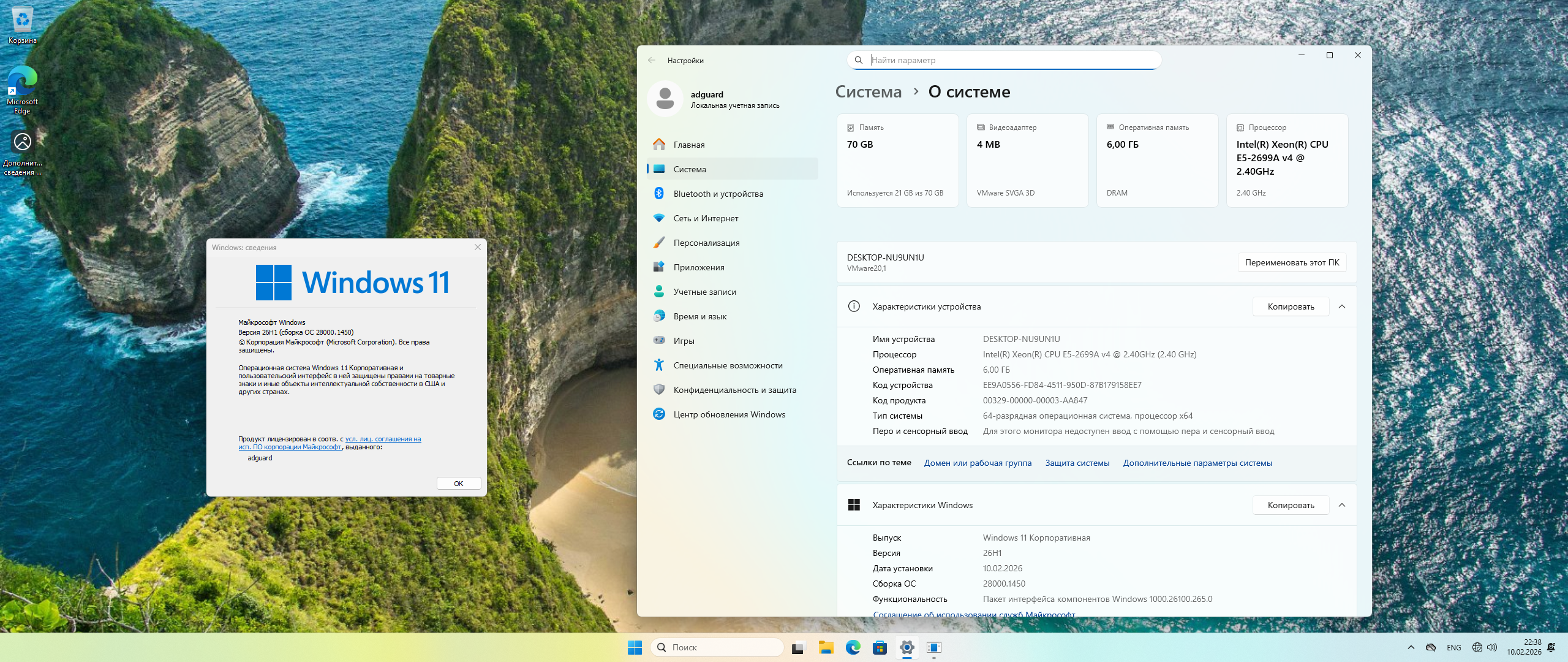Select Специальные возможности in sidebar
The height and width of the screenshot is (662, 1568).
(x=728, y=365)
